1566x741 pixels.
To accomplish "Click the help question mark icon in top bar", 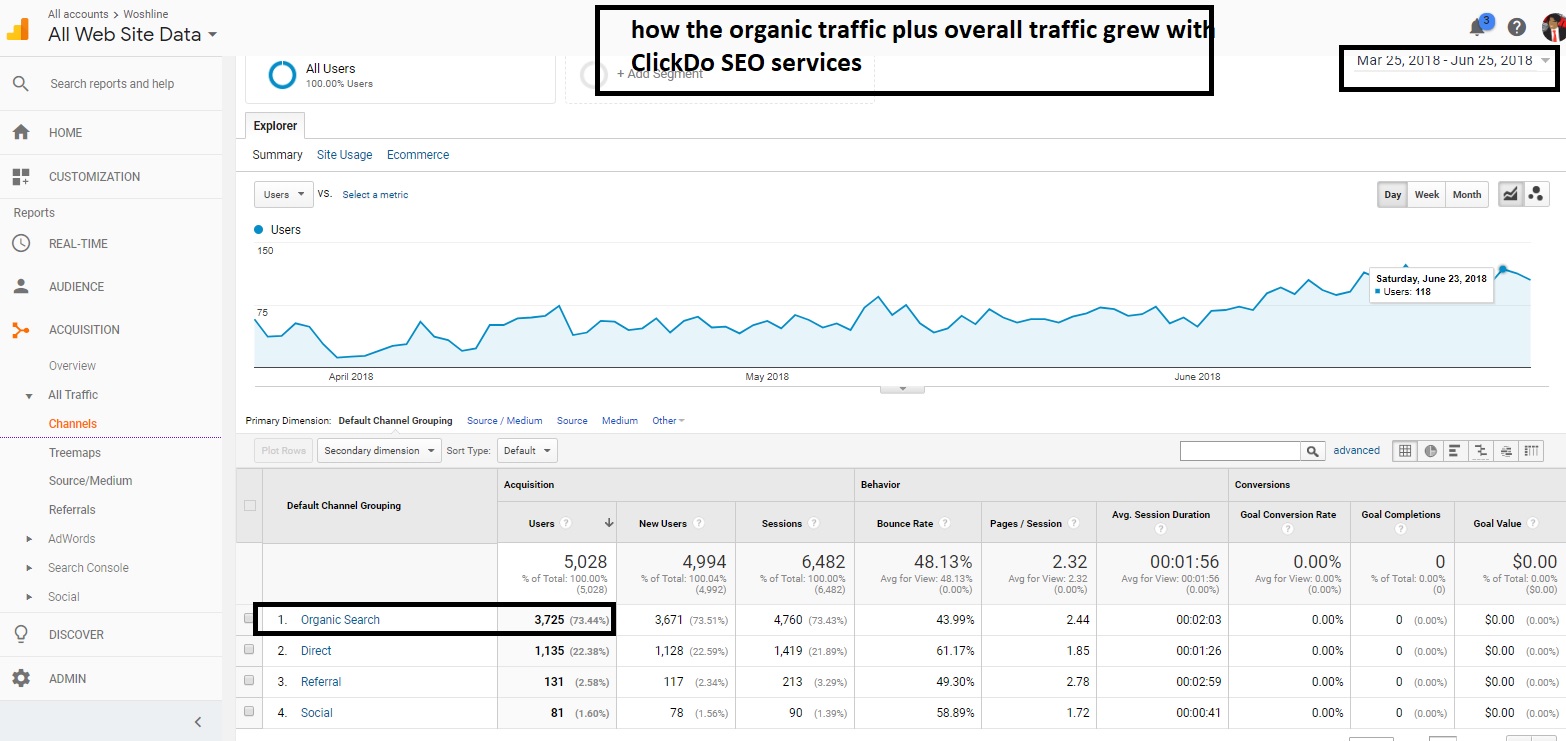I will [x=1517, y=27].
